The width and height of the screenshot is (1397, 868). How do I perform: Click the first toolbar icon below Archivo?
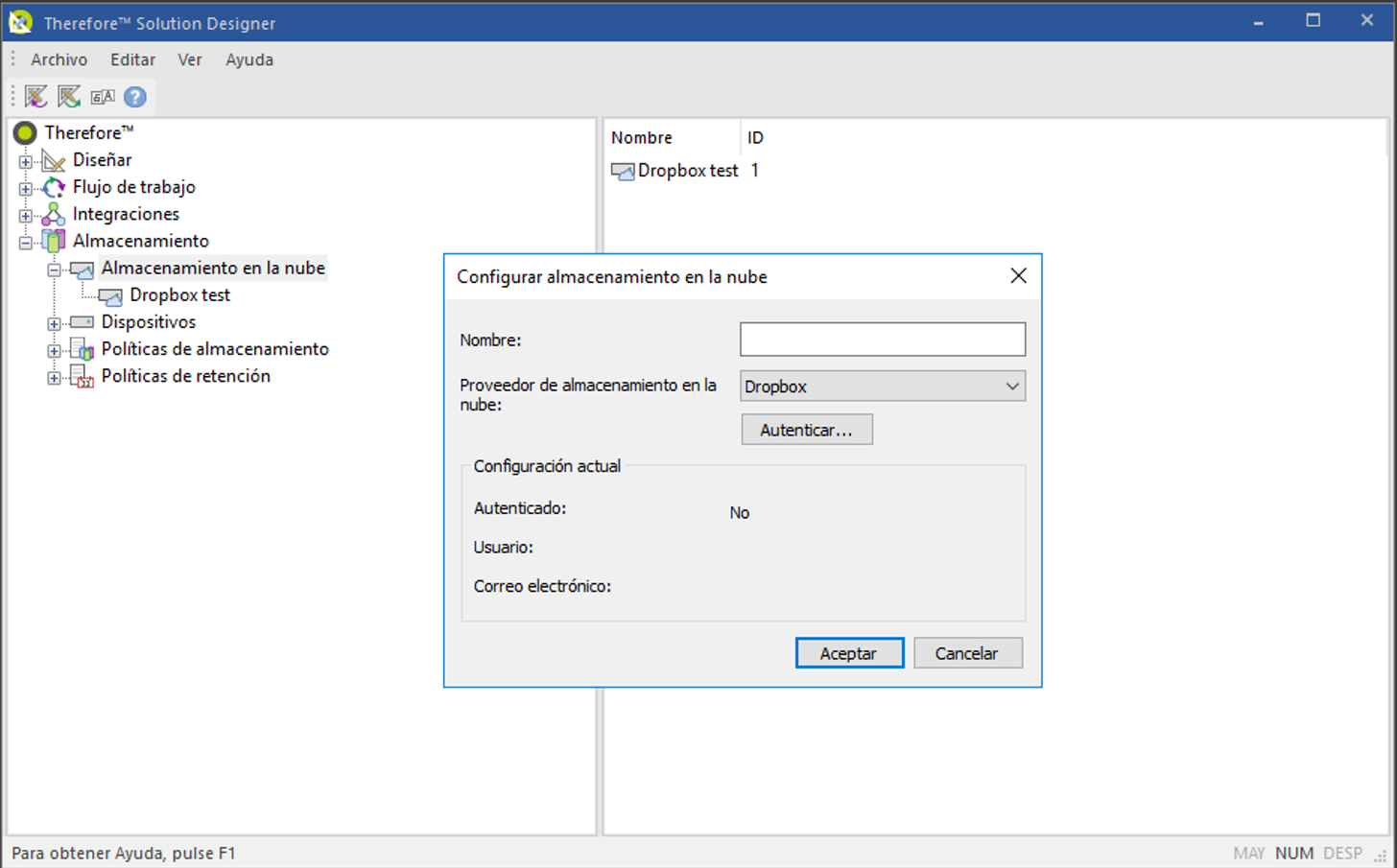(x=36, y=97)
